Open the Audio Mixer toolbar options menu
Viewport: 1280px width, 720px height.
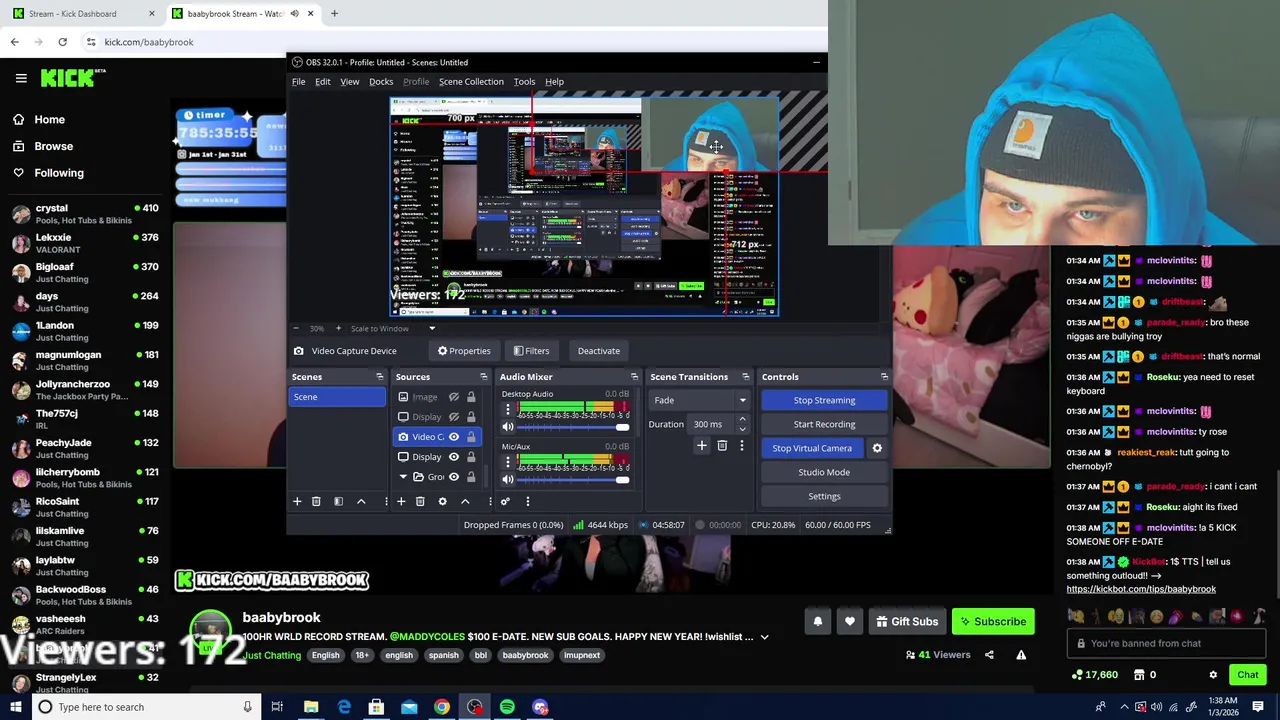527,501
